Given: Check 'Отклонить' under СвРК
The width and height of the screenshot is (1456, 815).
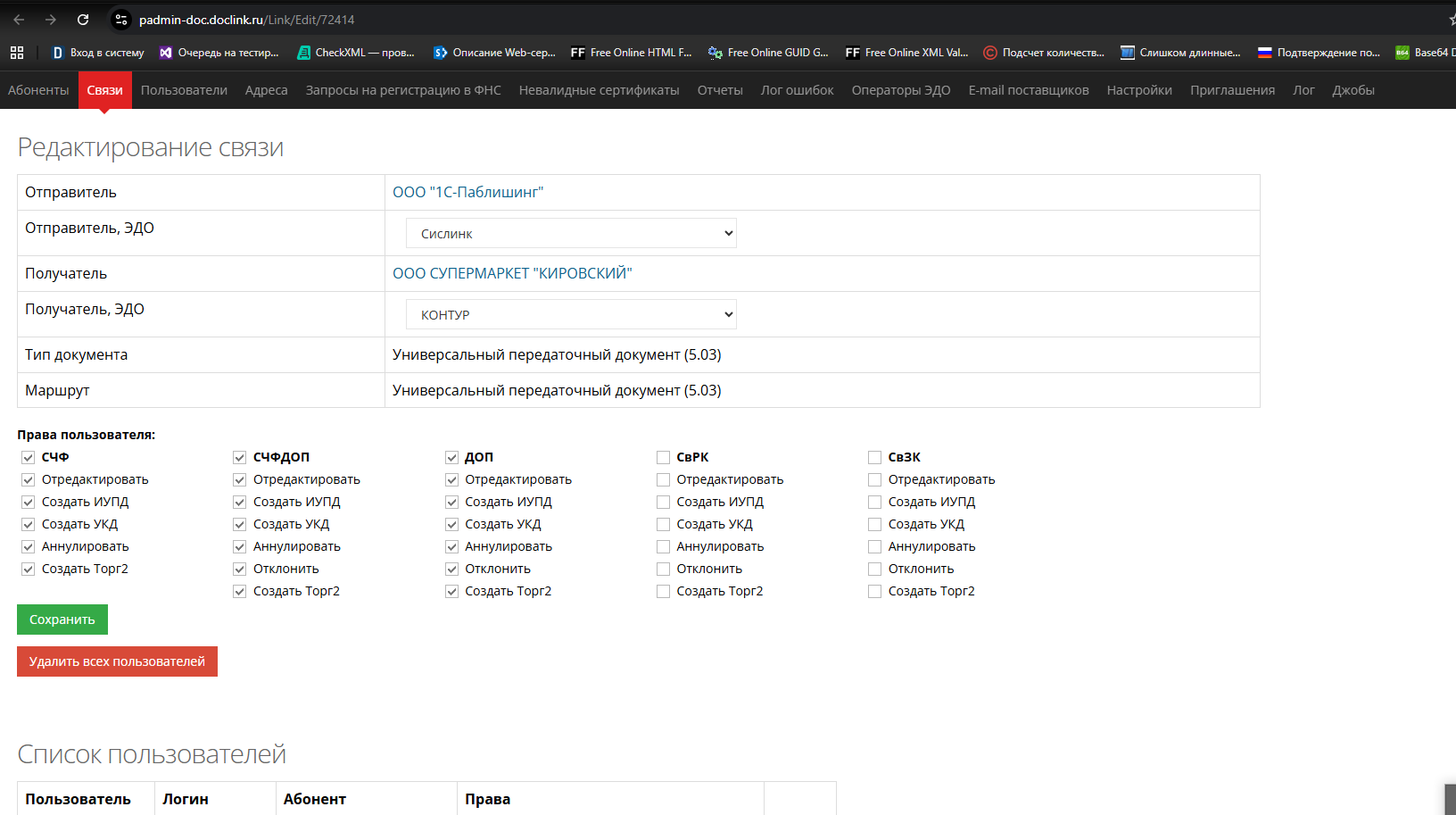Looking at the screenshot, I should click(x=663, y=570).
